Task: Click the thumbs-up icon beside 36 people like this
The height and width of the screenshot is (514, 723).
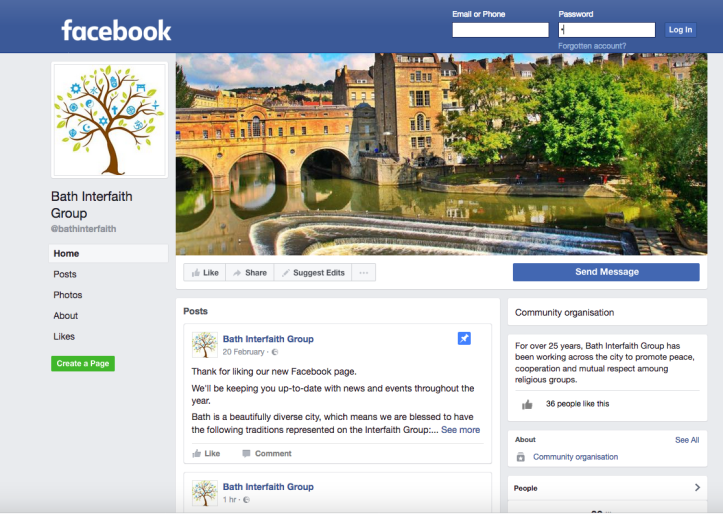Action: (527, 404)
